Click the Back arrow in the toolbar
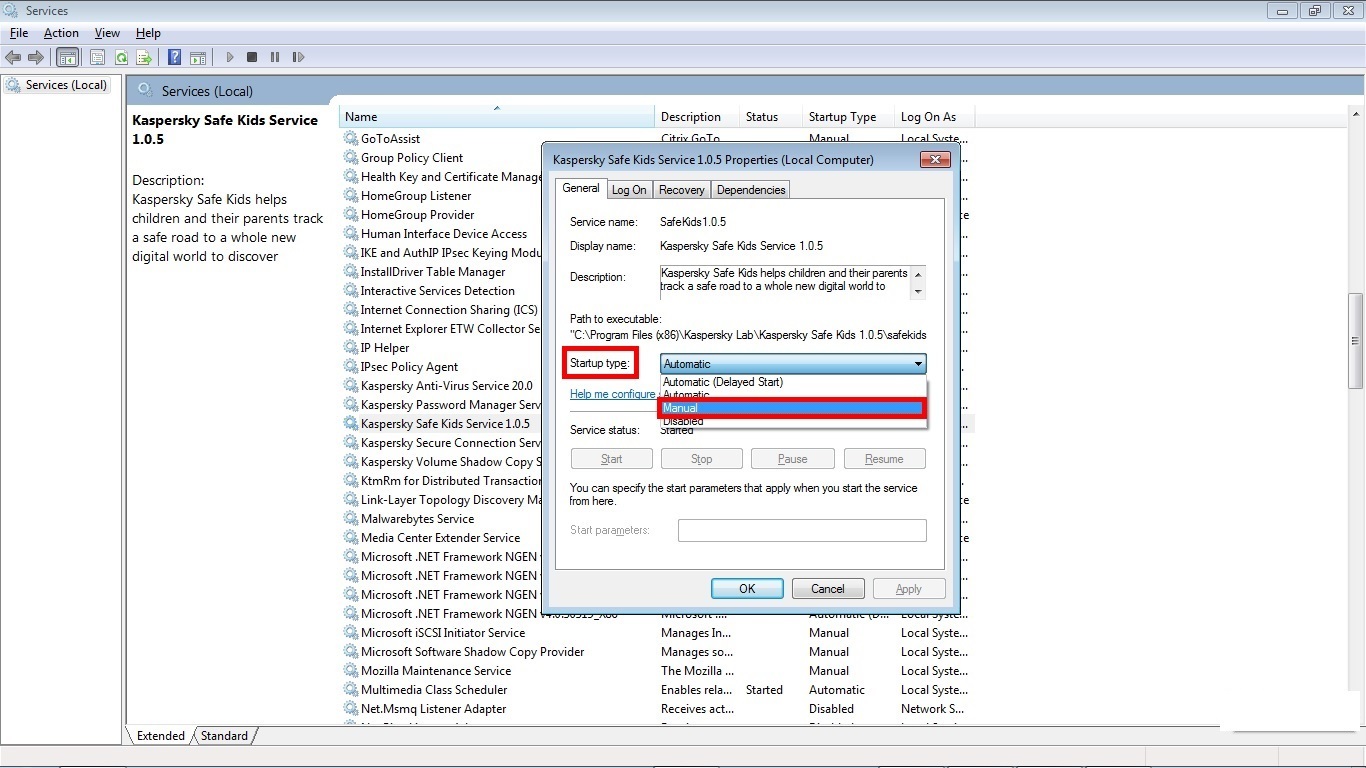 pyautogui.click(x=13, y=58)
